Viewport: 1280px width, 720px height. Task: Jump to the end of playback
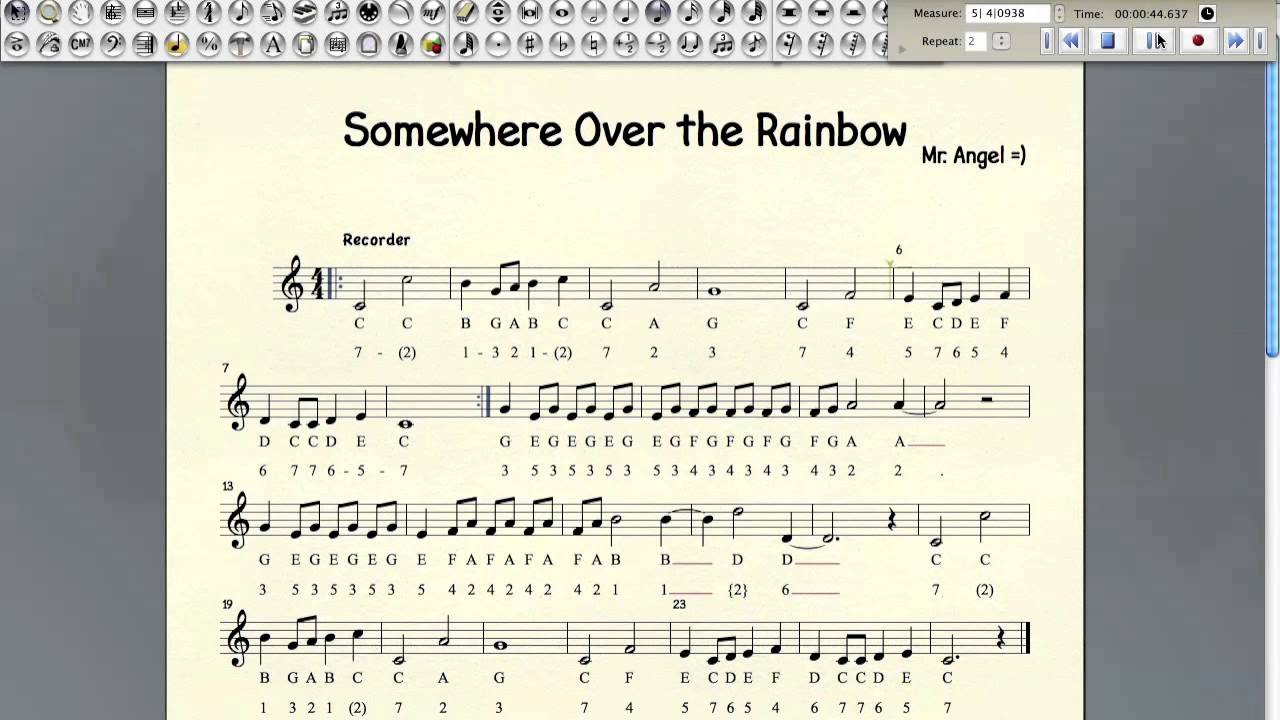point(1260,41)
